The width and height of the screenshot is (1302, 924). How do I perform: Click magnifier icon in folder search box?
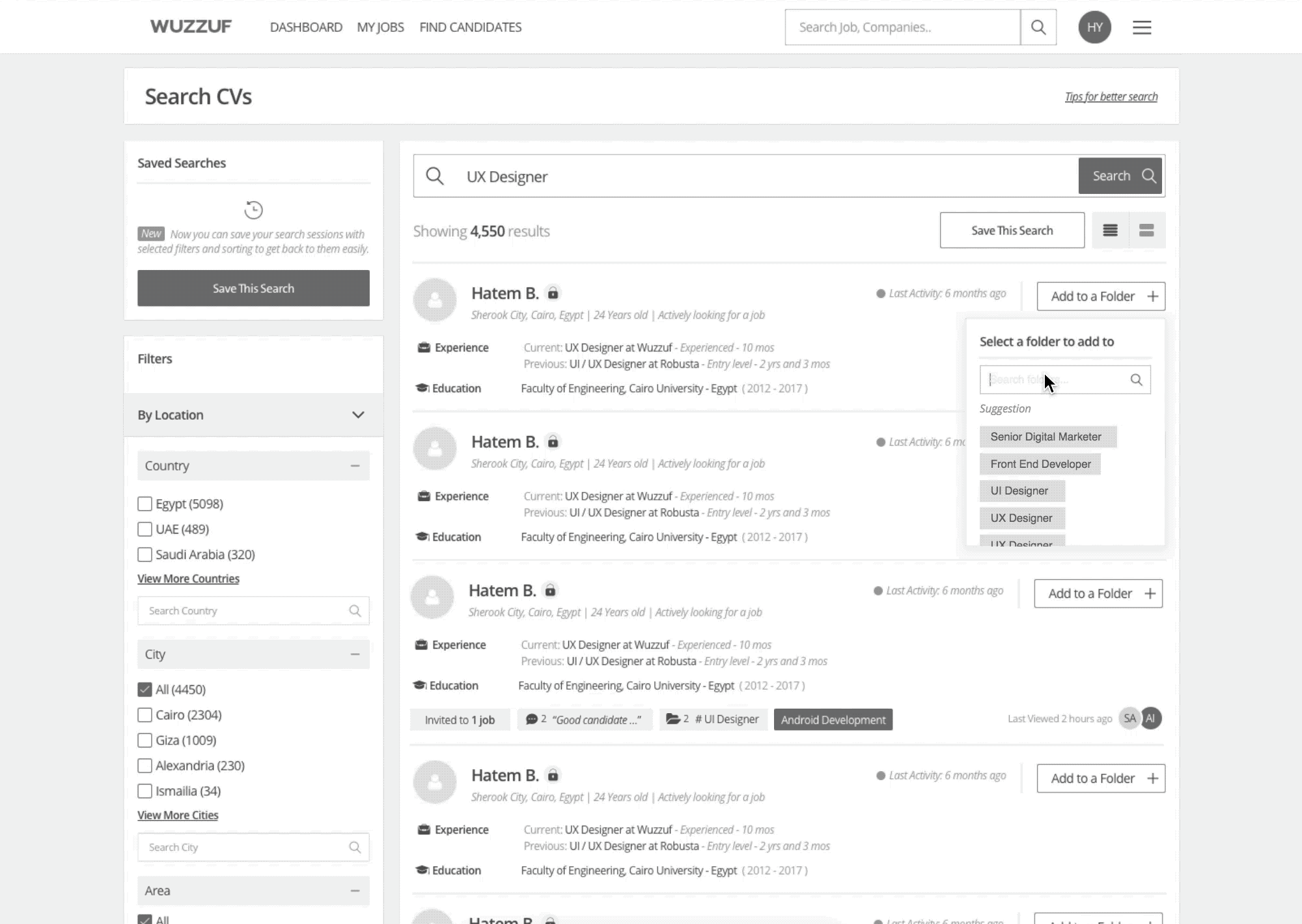click(x=1136, y=380)
